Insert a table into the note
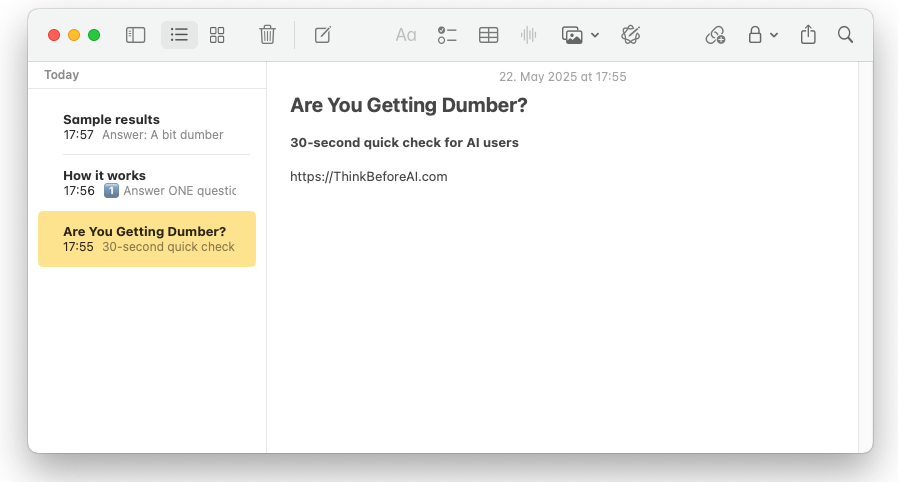The height and width of the screenshot is (482, 898). pyautogui.click(x=489, y=35)
